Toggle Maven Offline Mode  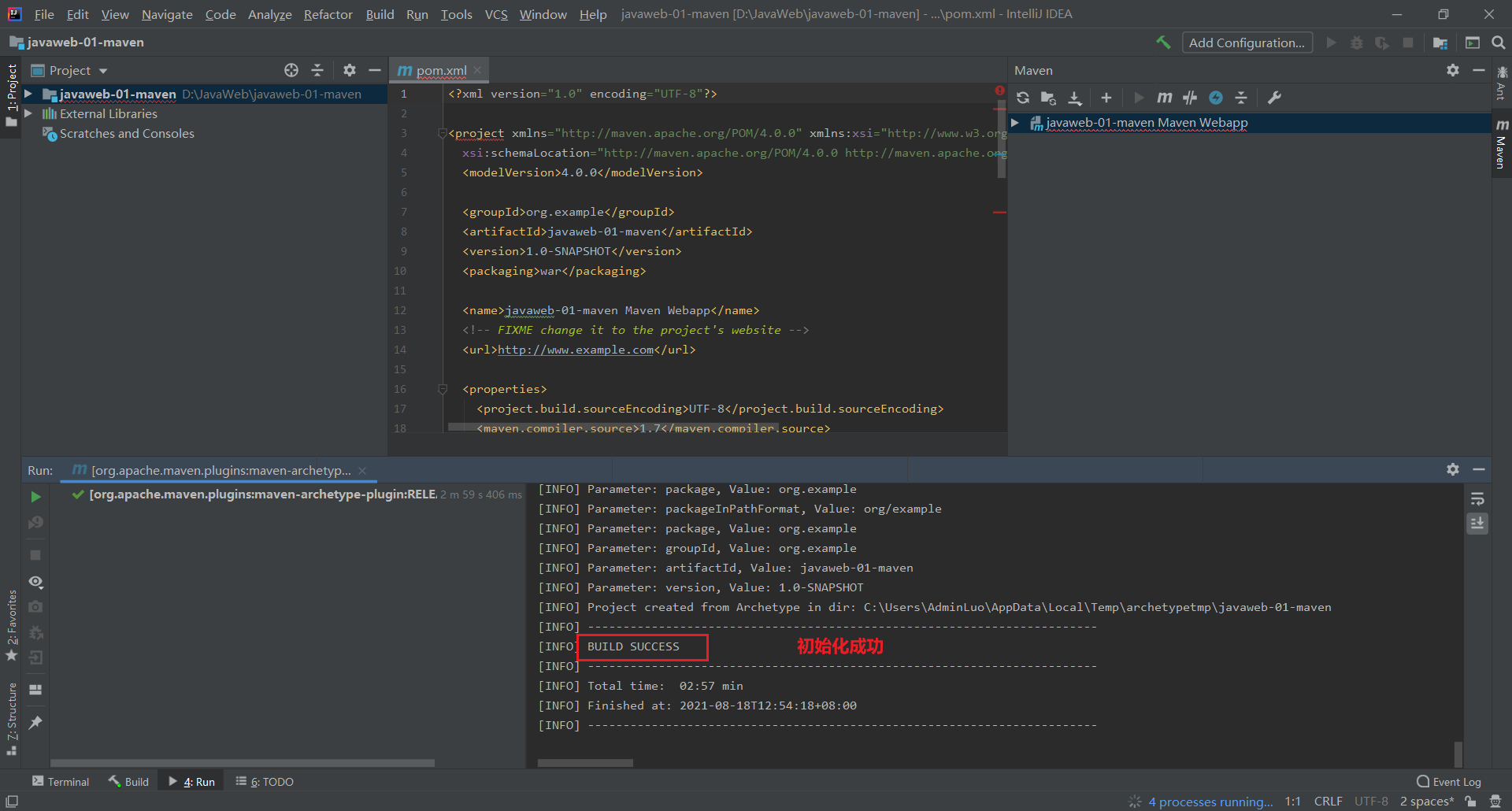coord(1190,98)
